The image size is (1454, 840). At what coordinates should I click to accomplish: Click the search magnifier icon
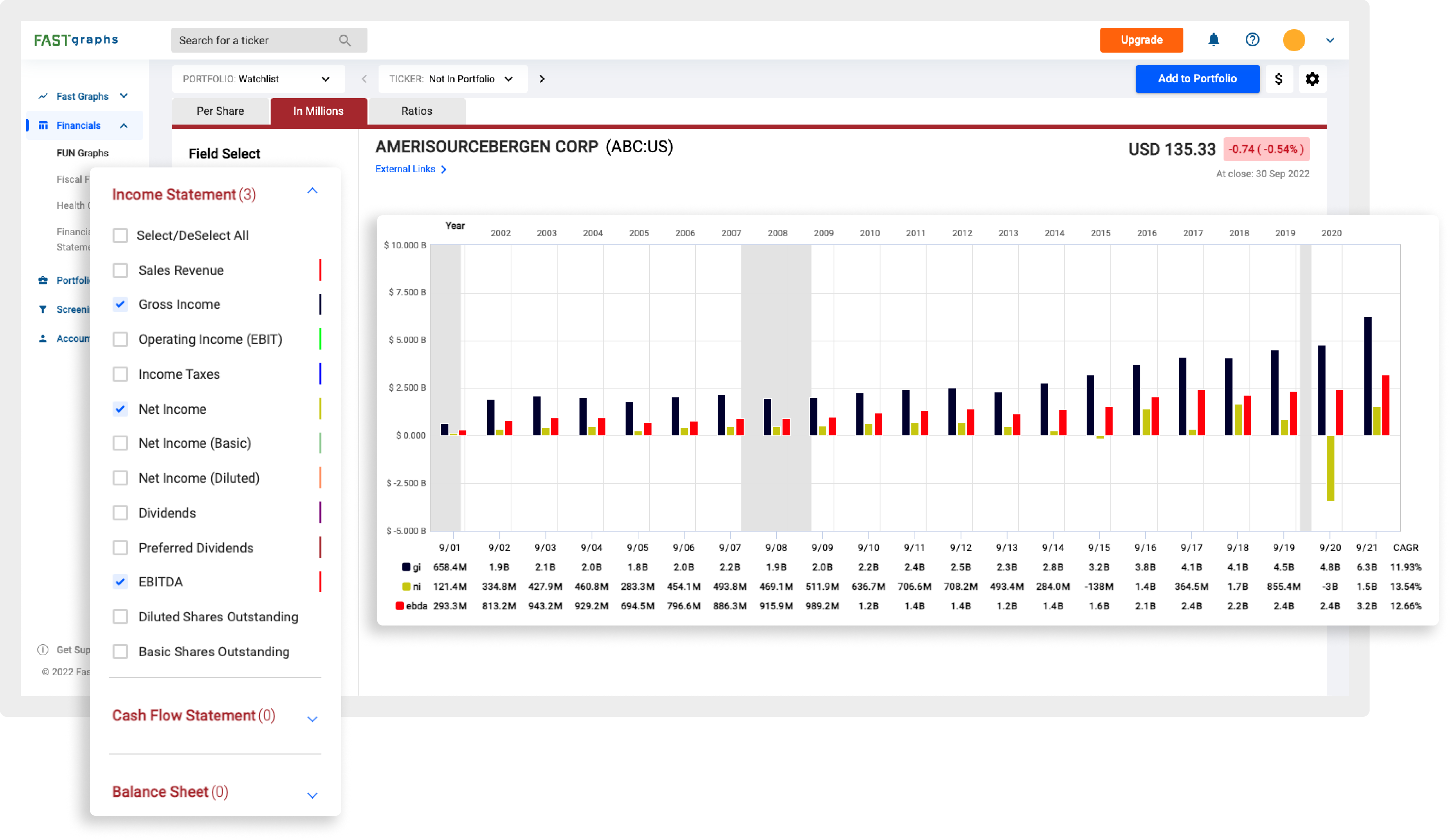[344, 40]
